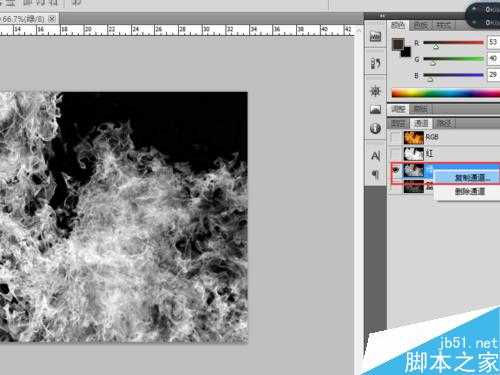Open the Histogram panel icon
The image size is (500, 375).
375,109
